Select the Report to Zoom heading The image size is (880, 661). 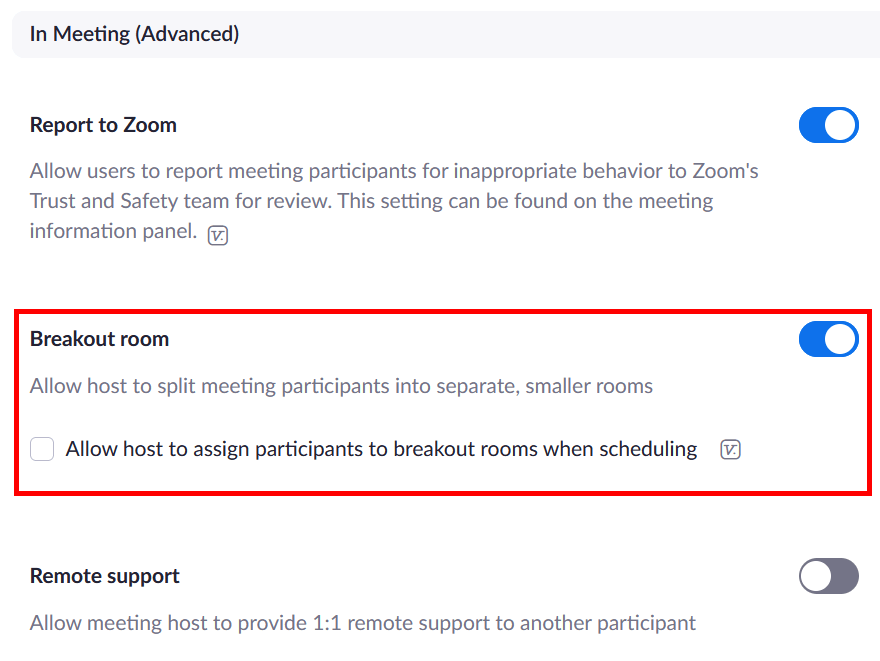pos(103,125)
